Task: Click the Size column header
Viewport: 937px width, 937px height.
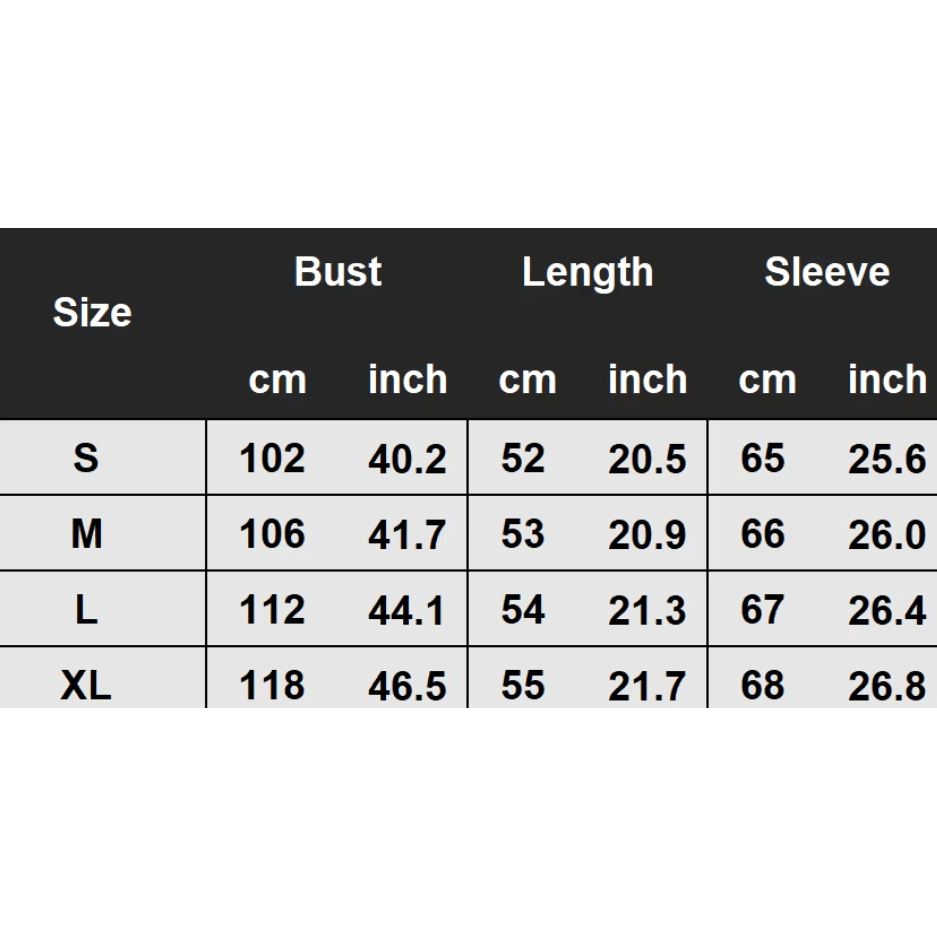Action: pos(92,313)
